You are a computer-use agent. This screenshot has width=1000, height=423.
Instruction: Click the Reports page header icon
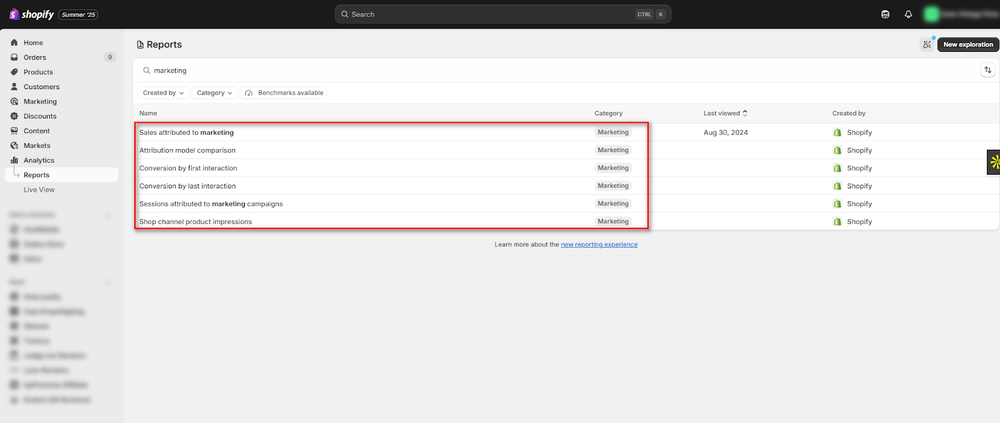coord(140,45)
